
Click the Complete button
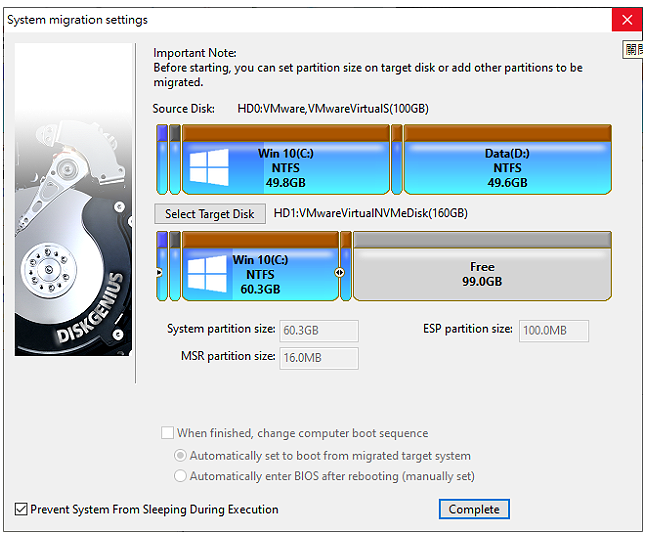474,509
